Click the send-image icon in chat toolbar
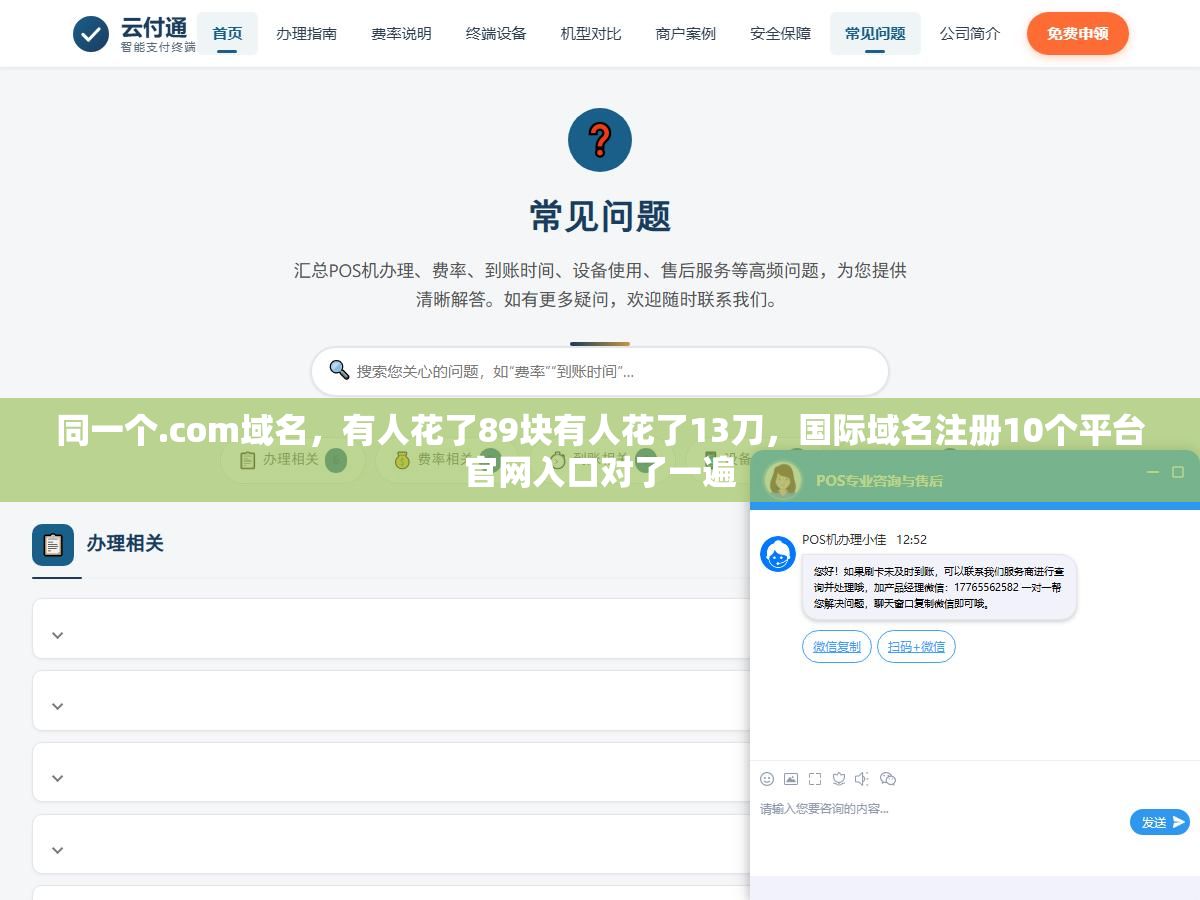The width and height of the screenshot is (1200, 900). 791,779
